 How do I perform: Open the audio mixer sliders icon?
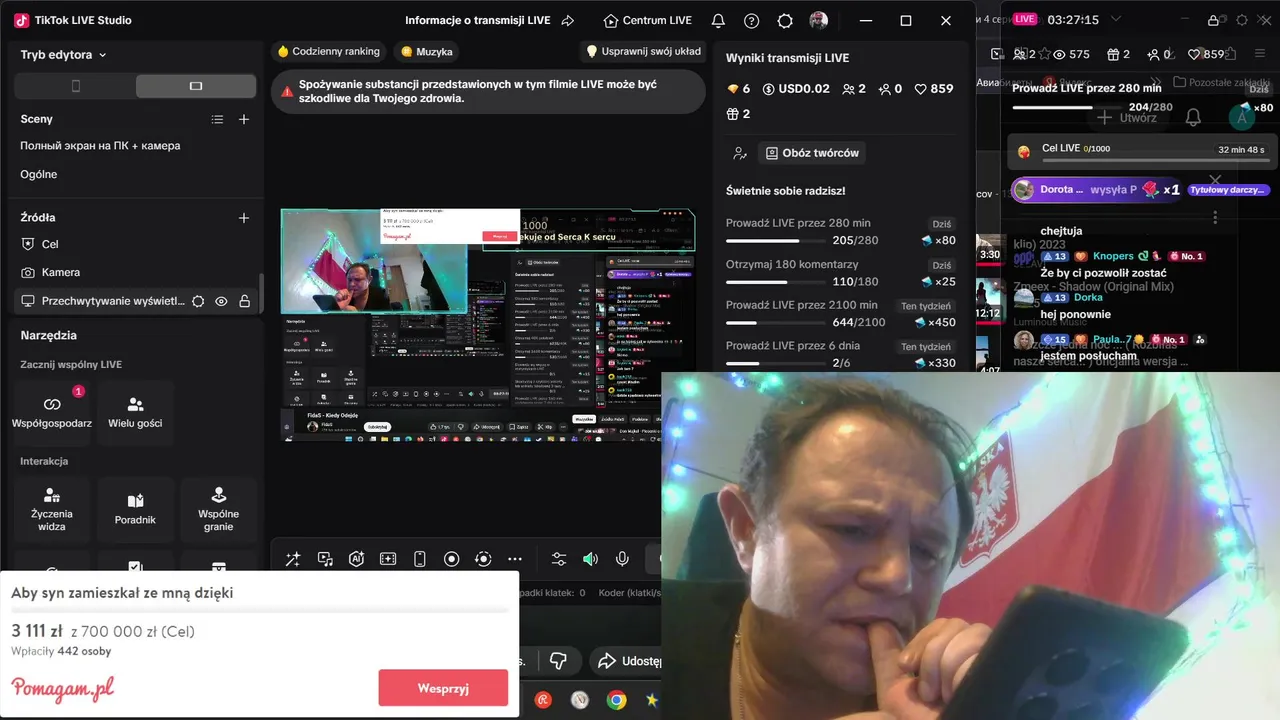coord(559,559)
